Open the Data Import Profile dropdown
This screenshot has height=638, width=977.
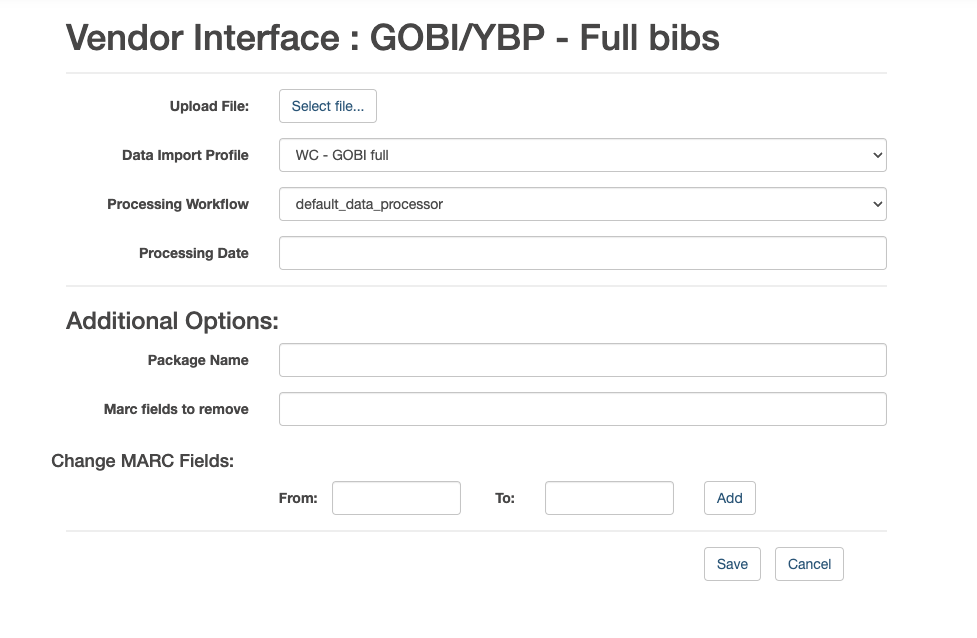pos(583,155)
